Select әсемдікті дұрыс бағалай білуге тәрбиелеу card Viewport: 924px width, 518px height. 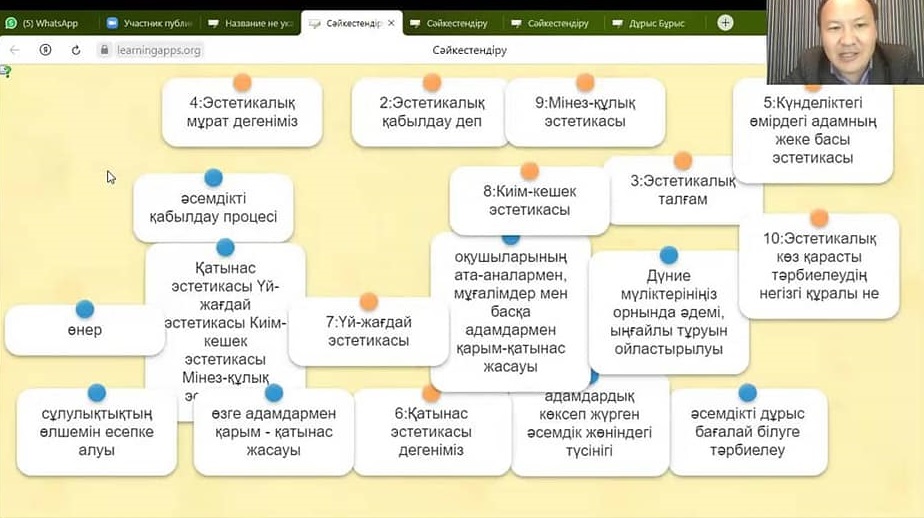click(747, 432)
